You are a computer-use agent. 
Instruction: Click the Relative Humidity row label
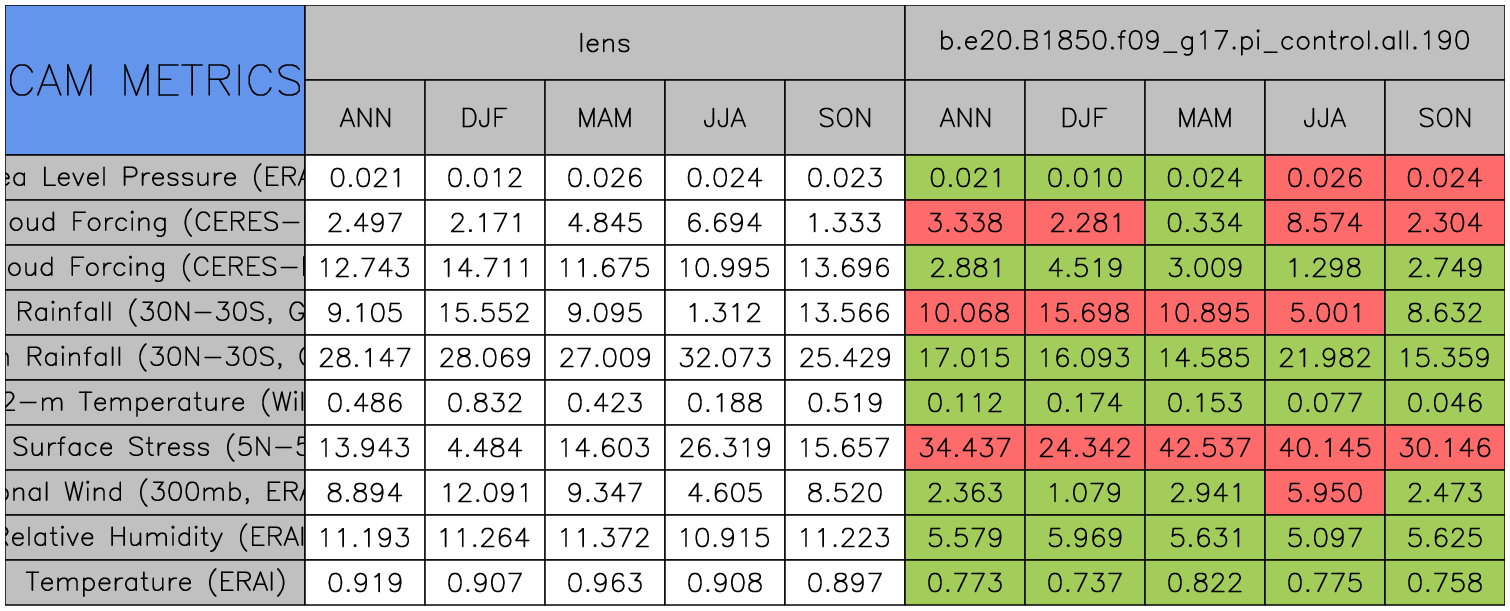155,537
